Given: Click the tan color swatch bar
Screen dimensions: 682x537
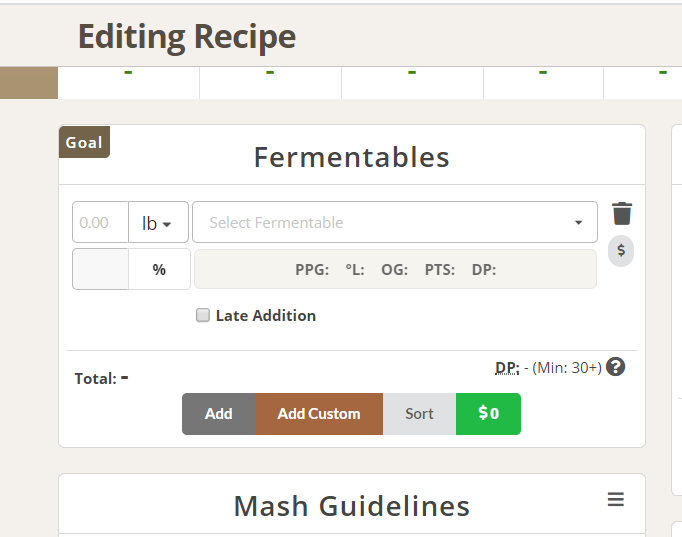Looking at the screenshot, I should tap(29, 83).
